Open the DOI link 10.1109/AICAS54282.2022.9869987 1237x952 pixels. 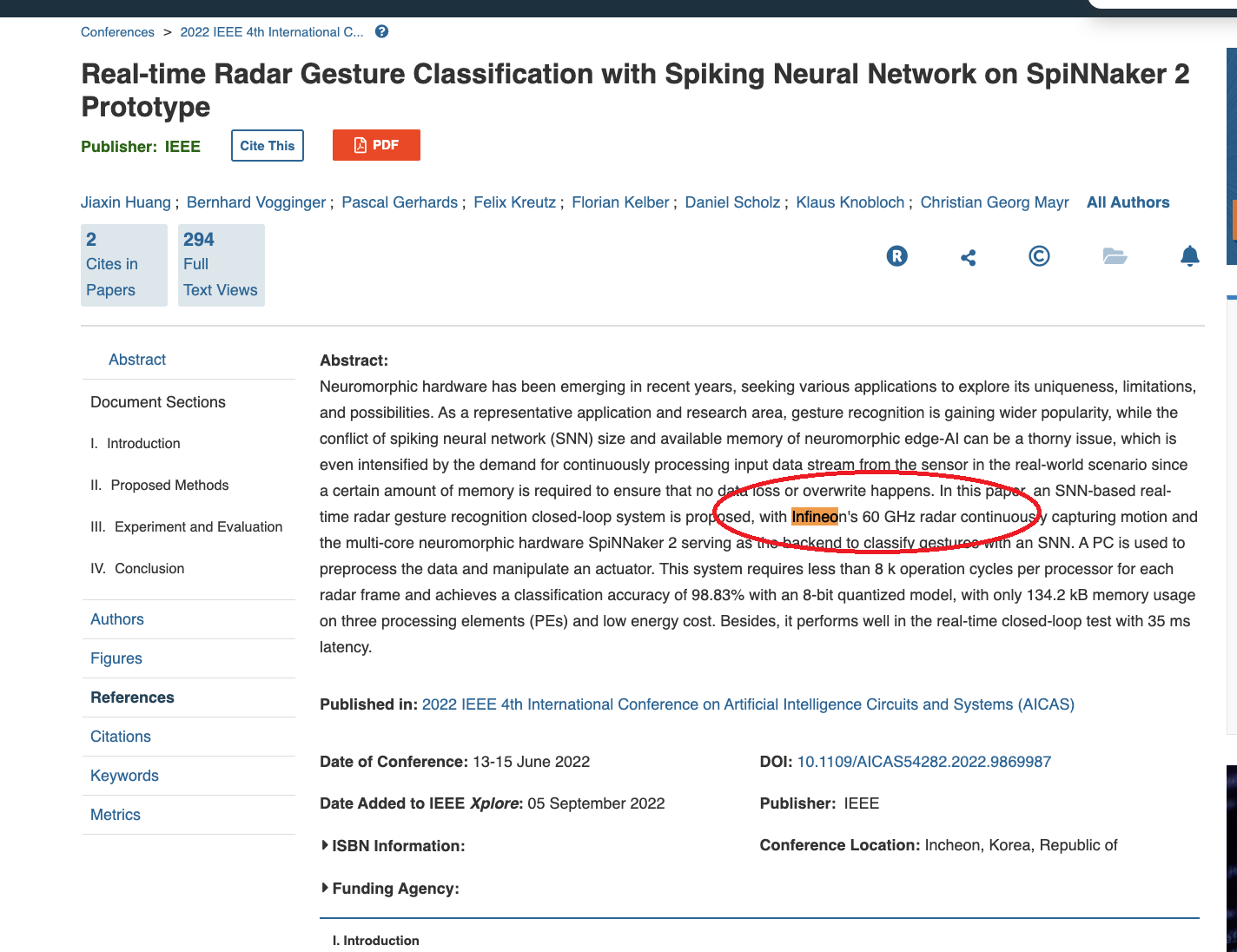[924, 762]
